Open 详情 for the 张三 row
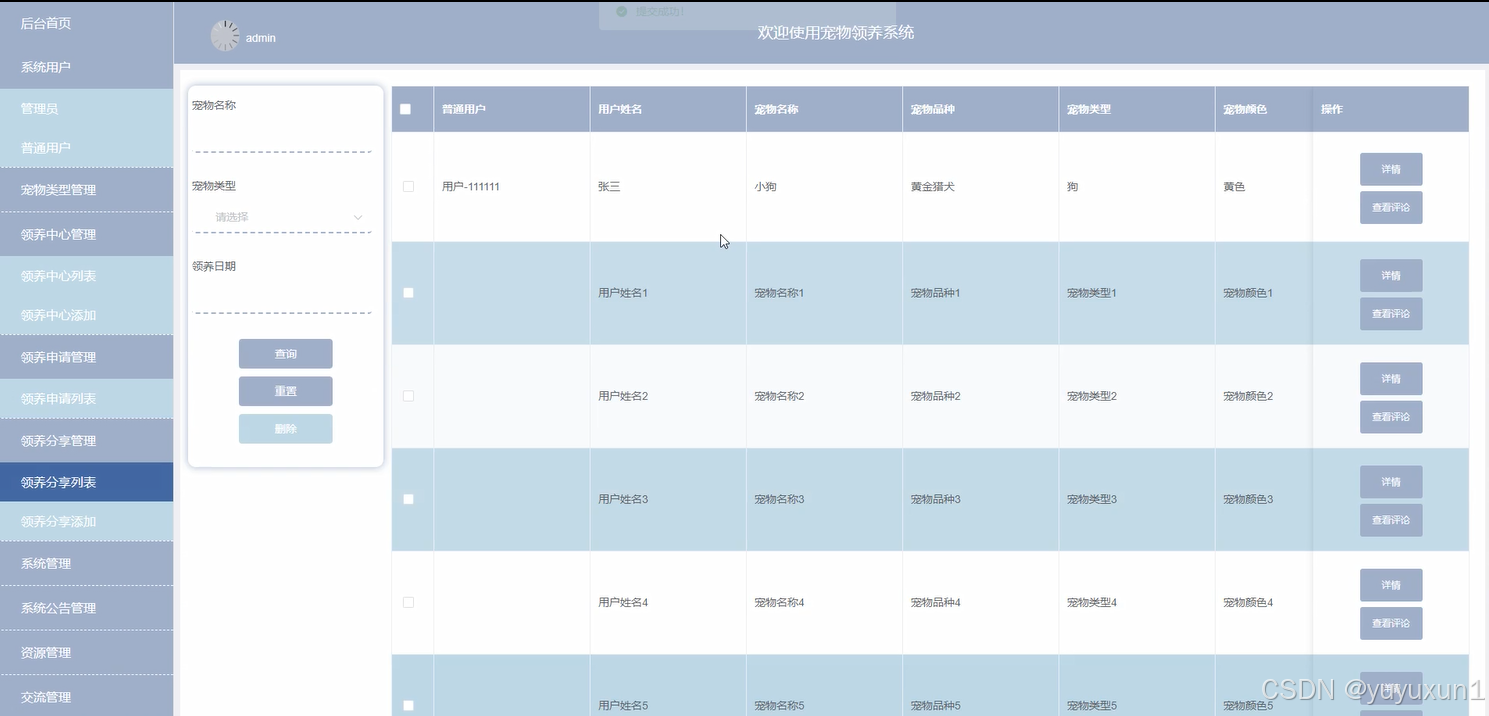This screenshot has height=716, width=1489. (1391, 169)
